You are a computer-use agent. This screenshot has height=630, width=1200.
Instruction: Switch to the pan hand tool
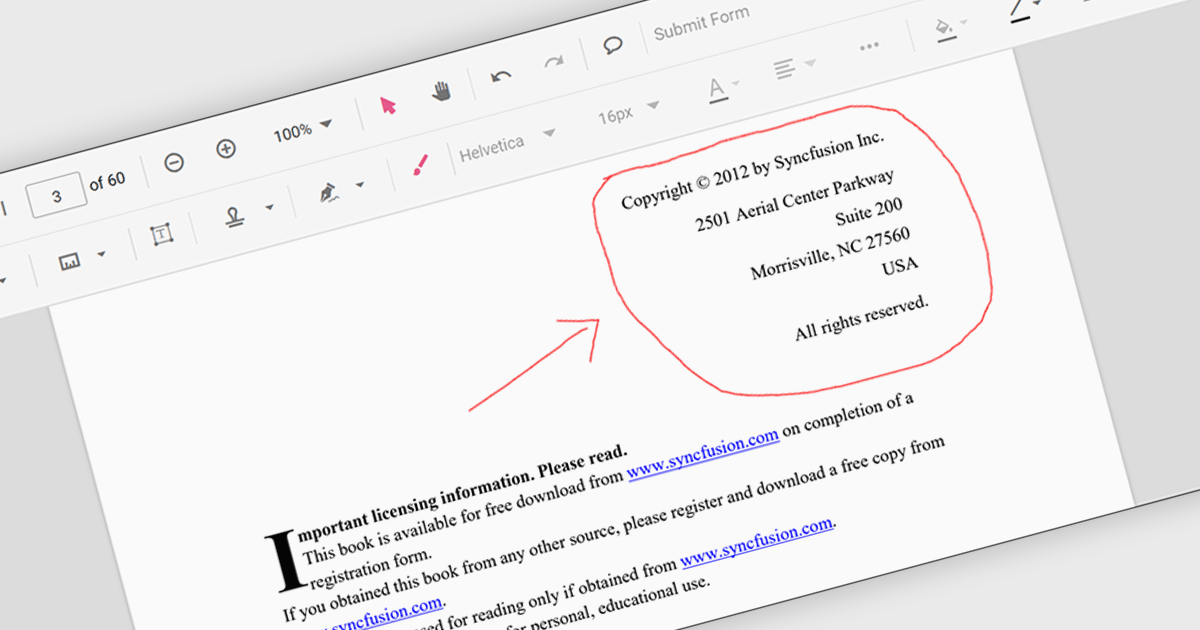pyautogui.click(x=441, y=91)
